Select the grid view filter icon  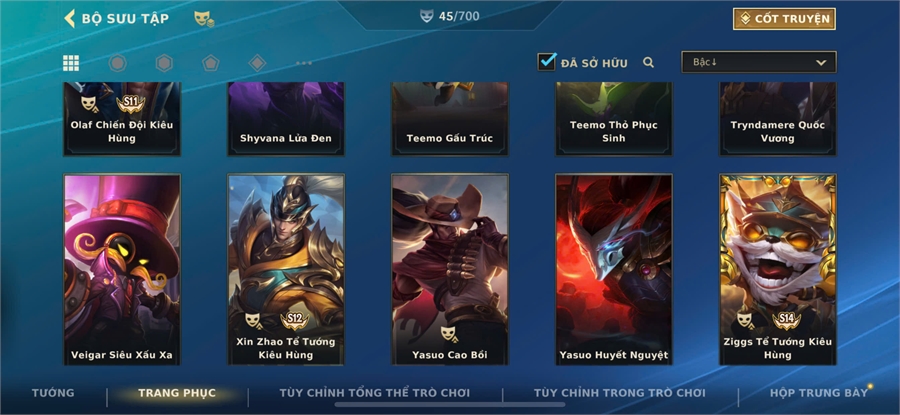click(71, 63)
